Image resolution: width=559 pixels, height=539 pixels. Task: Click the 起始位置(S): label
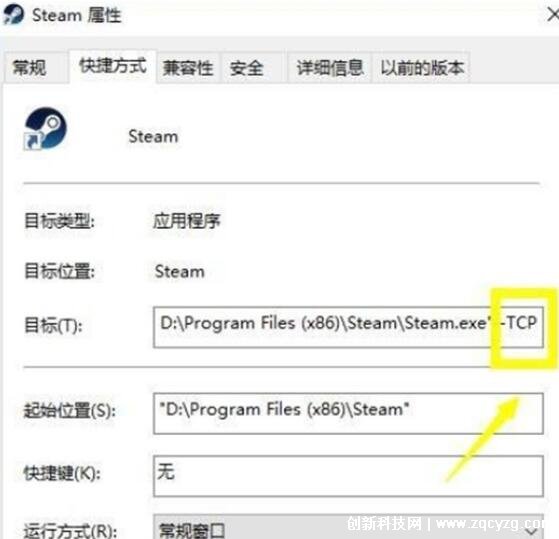70,411
